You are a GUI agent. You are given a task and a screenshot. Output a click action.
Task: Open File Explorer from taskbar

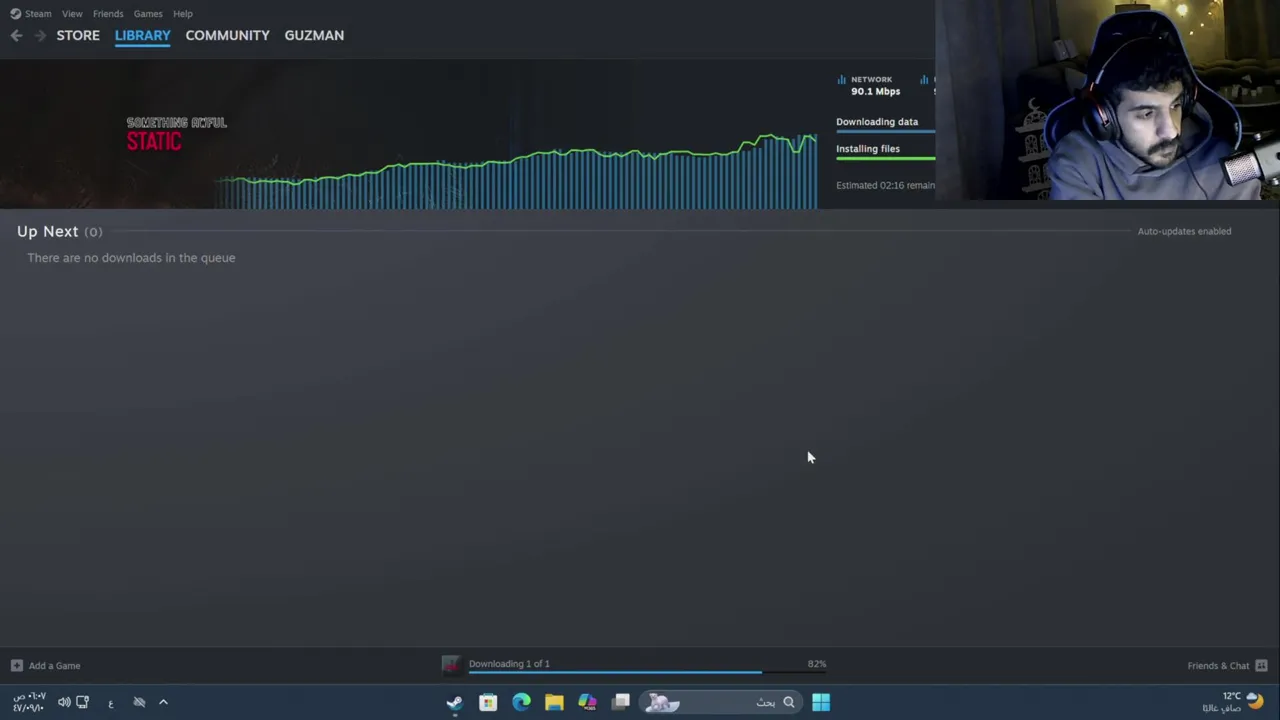(x=554, y=702)
